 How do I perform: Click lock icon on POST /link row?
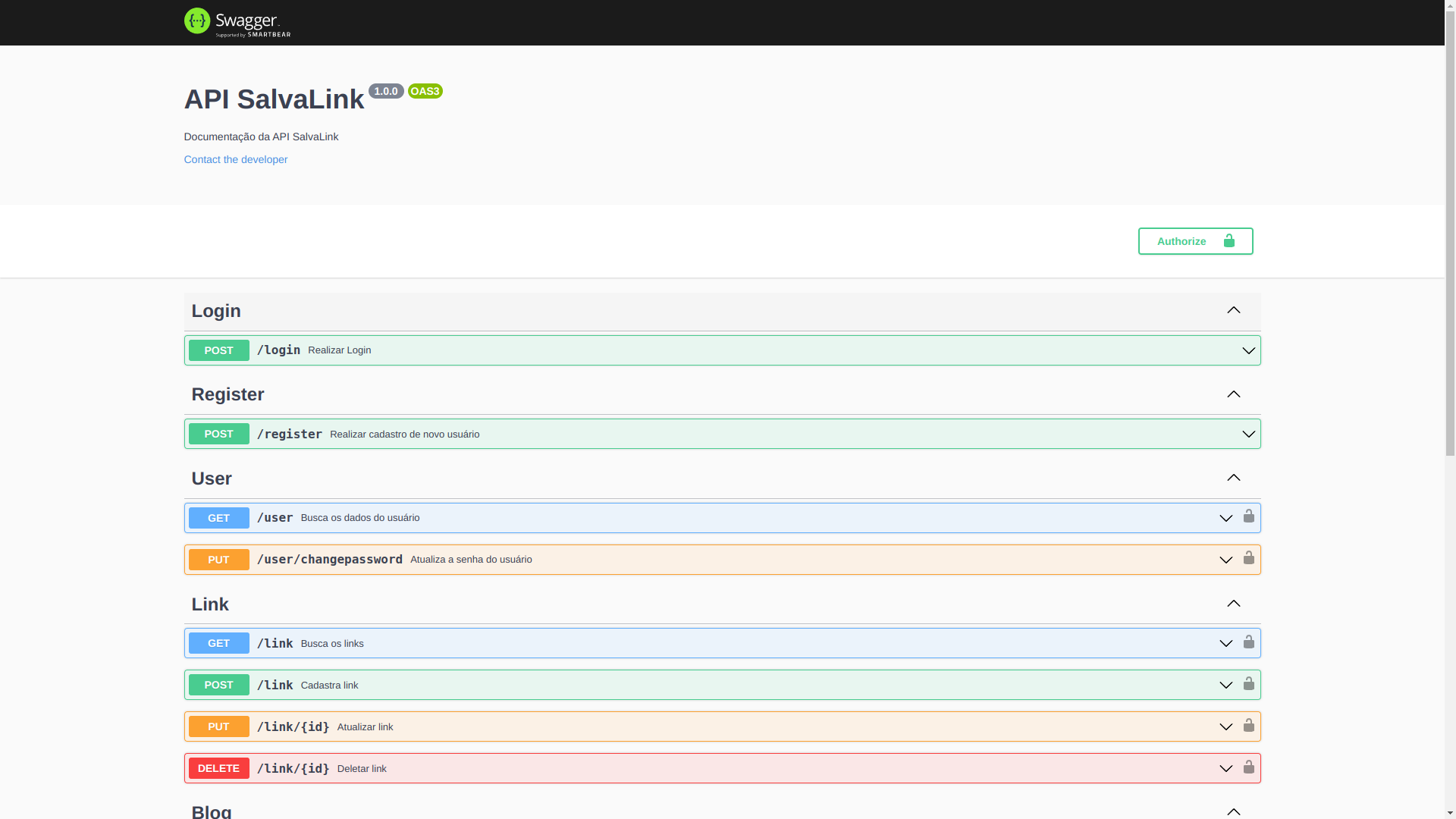(x=1248, y=684)
